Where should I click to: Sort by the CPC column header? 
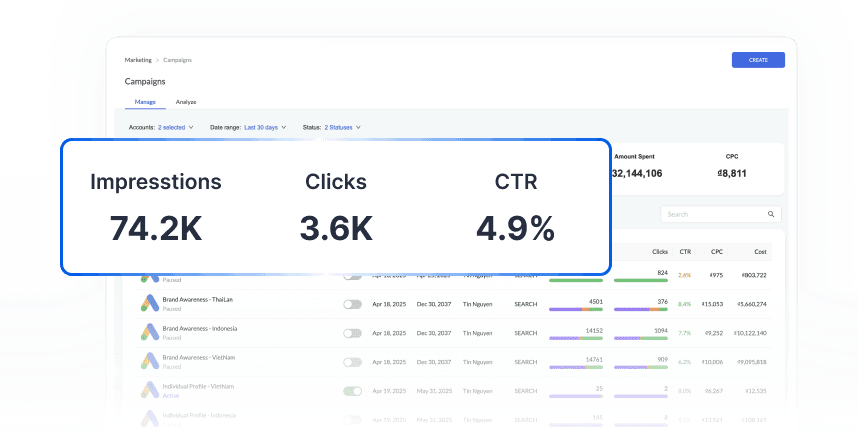click(717, 252)
